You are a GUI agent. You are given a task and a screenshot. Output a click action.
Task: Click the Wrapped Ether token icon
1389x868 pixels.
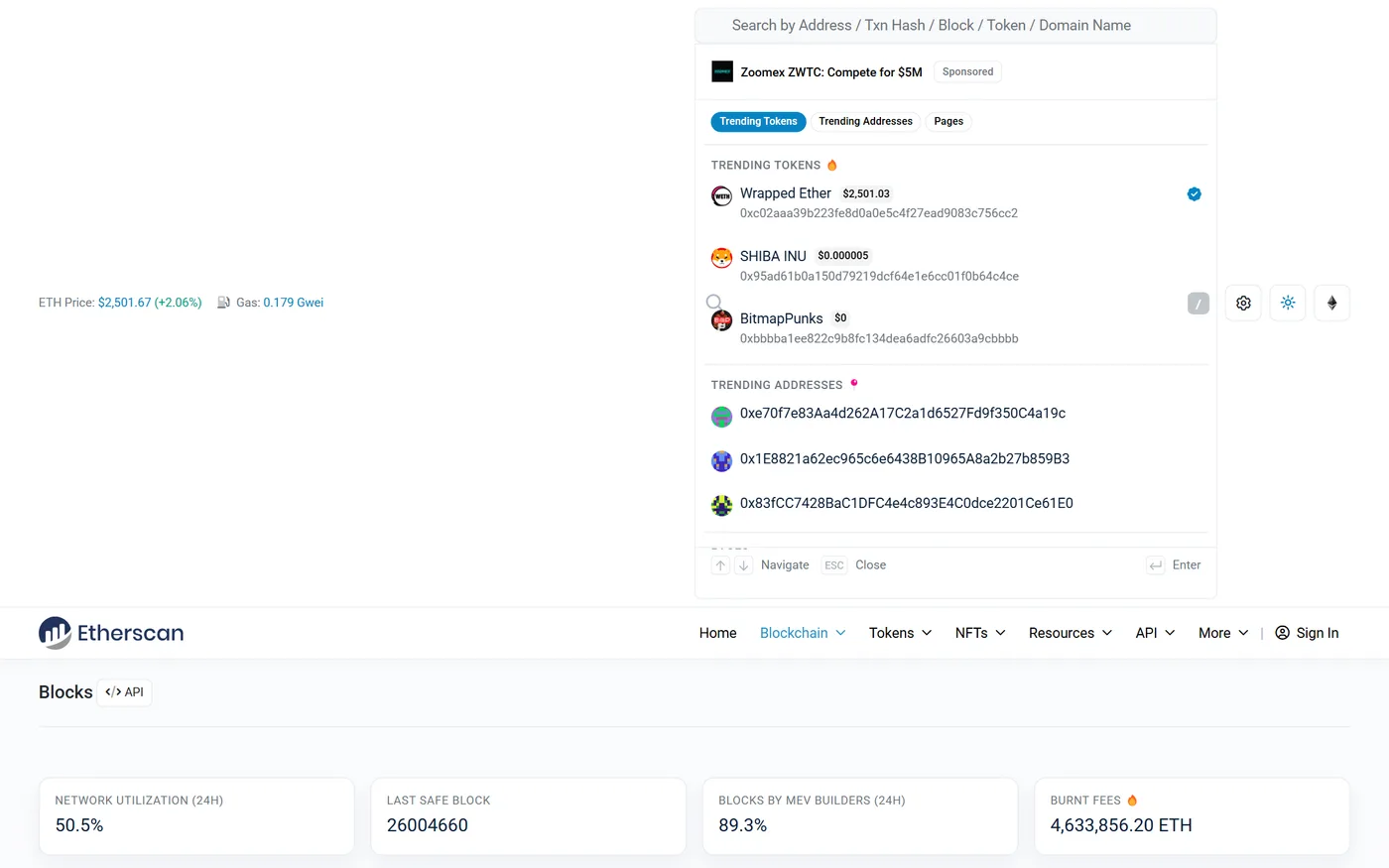tap(722, 196)
